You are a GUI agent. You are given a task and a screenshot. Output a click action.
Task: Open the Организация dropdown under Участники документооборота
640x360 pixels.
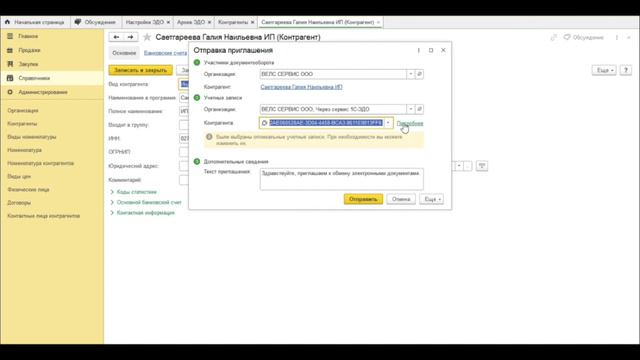(x=411, y=74)
